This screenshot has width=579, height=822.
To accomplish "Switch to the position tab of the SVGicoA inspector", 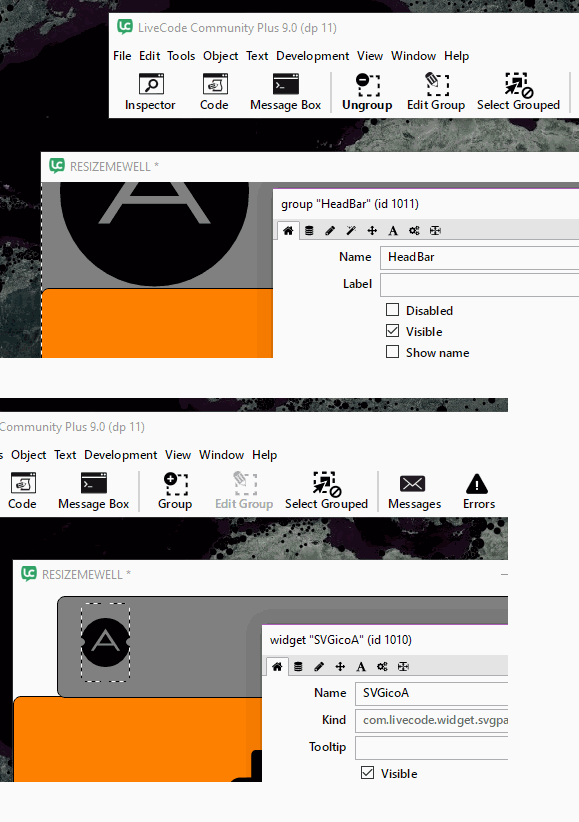I will point(340,666).
